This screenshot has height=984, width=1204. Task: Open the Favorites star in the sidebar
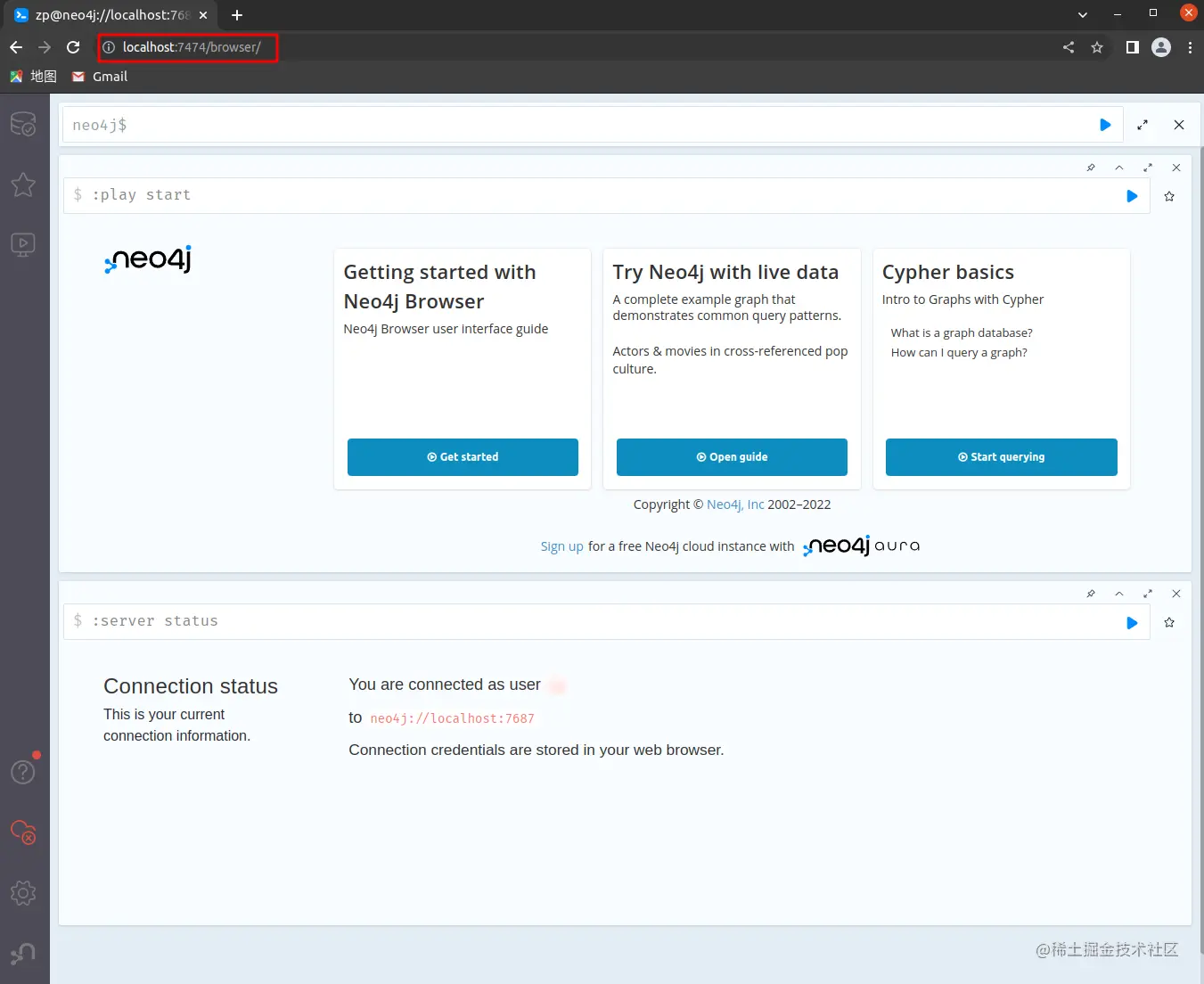click(23, 184)
